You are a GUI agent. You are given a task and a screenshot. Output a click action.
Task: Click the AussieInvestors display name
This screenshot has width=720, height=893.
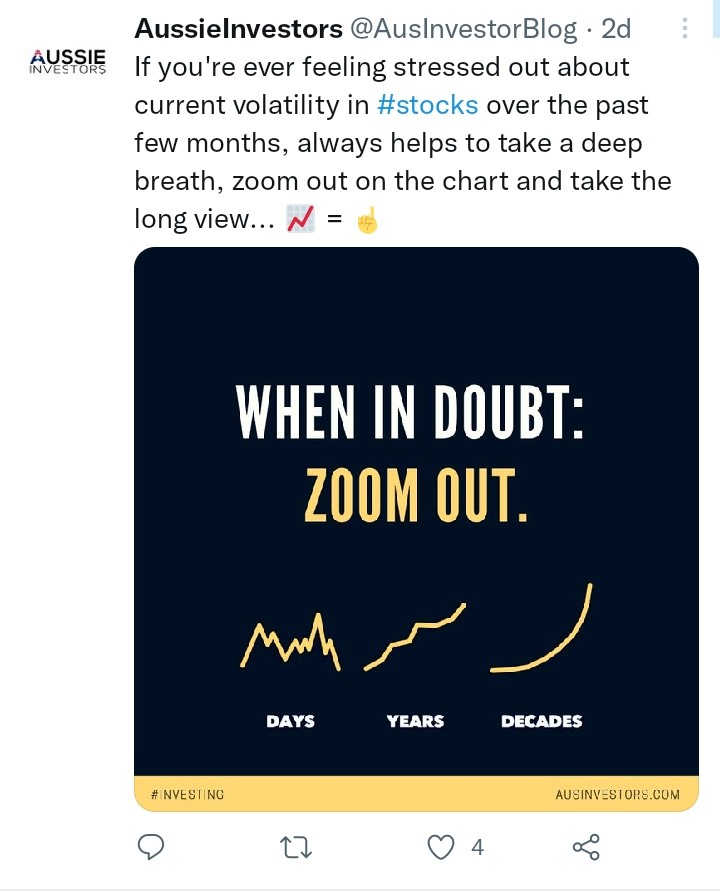point(238,29)
